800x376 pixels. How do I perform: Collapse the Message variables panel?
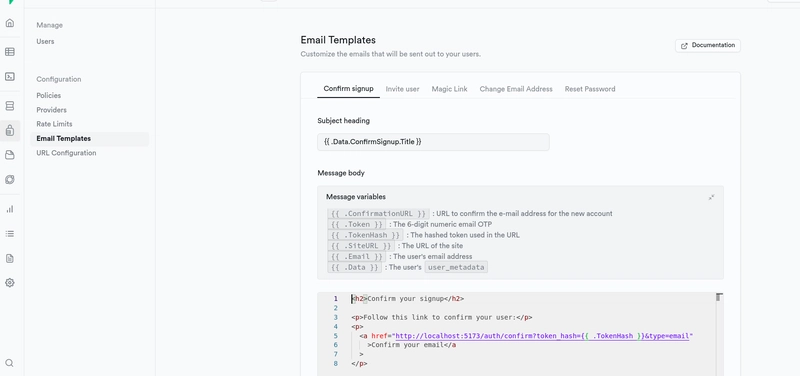pos(711,197)
